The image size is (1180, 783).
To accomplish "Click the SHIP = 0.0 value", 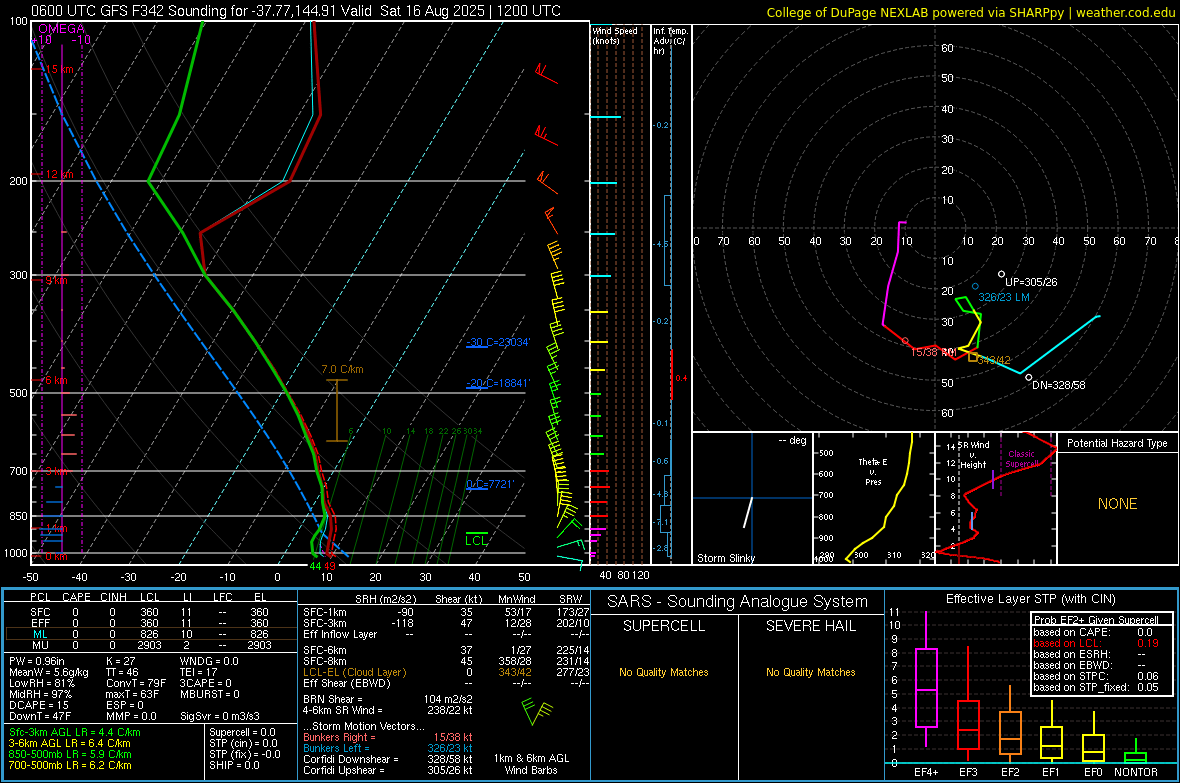I will point(234,765).
